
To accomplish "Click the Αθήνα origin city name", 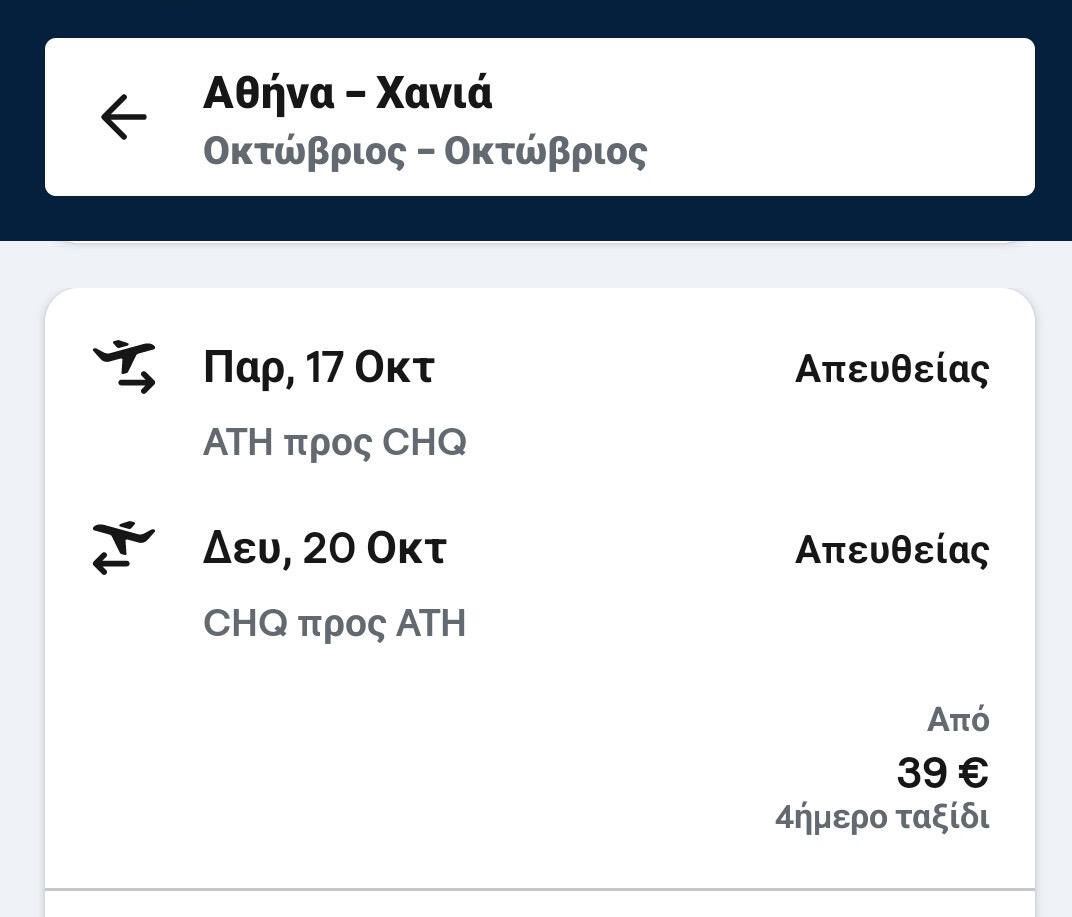I will tap(268, 94).
